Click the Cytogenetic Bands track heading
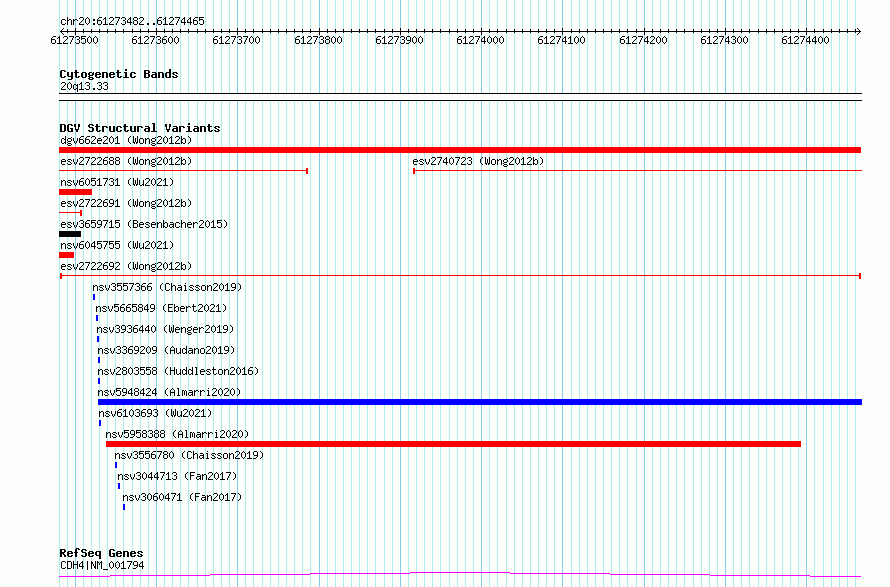890x587 pixels. (x=119, y=74)
